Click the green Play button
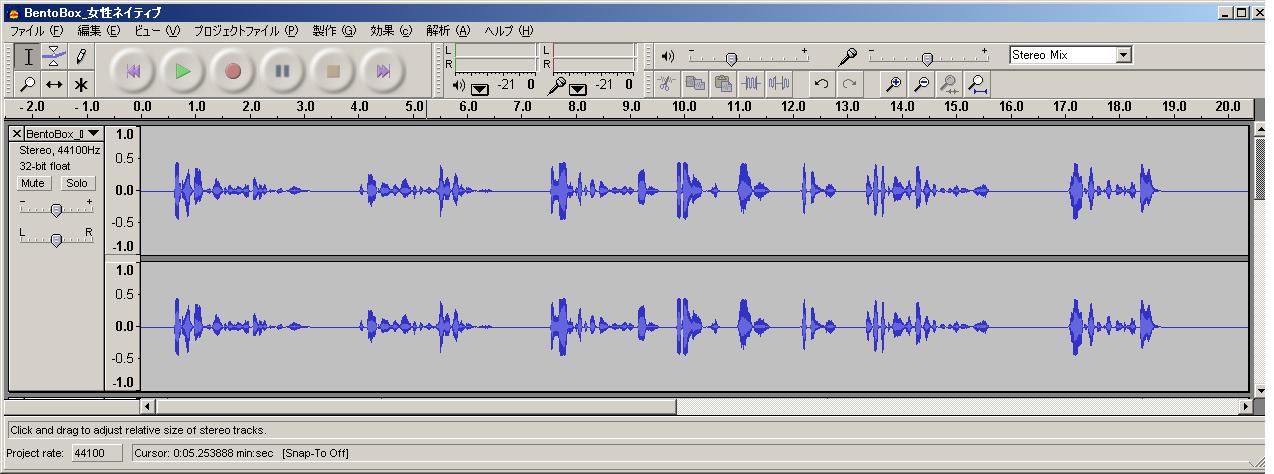The height and width of the screenshot is (474, 1274). click(x=182, y=71)
